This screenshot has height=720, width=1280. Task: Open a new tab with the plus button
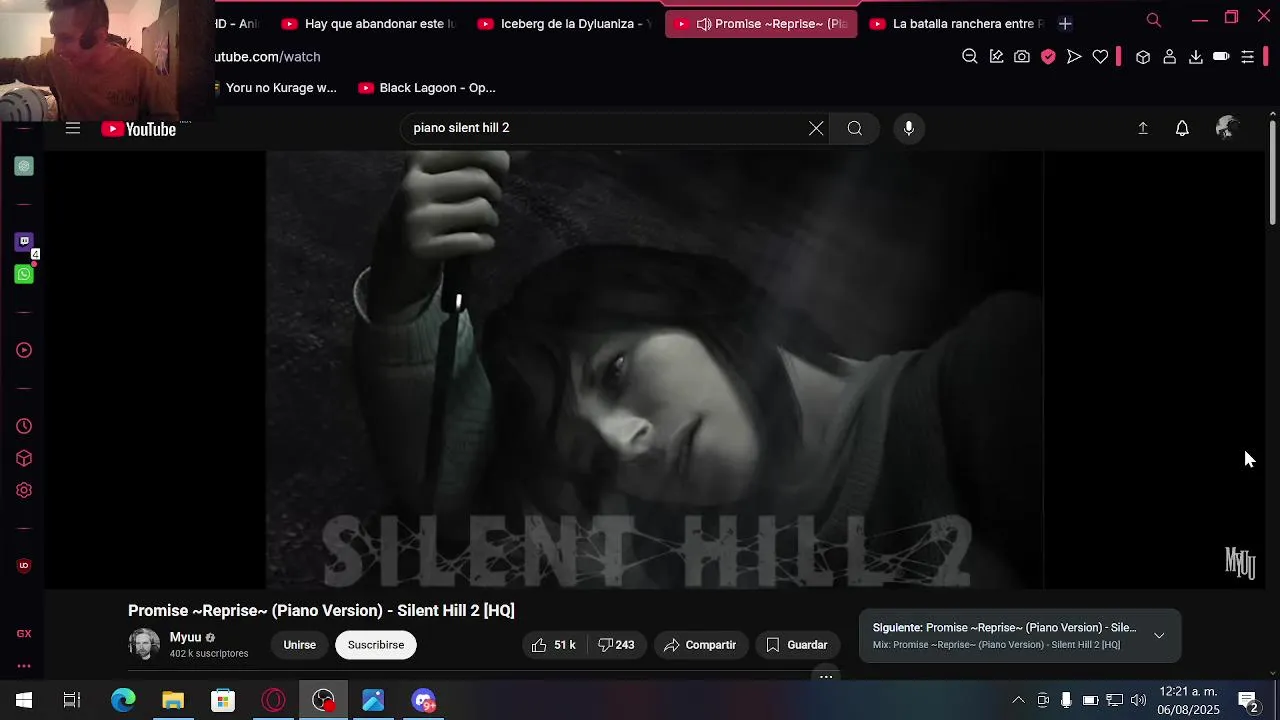tap(1065, 23)
